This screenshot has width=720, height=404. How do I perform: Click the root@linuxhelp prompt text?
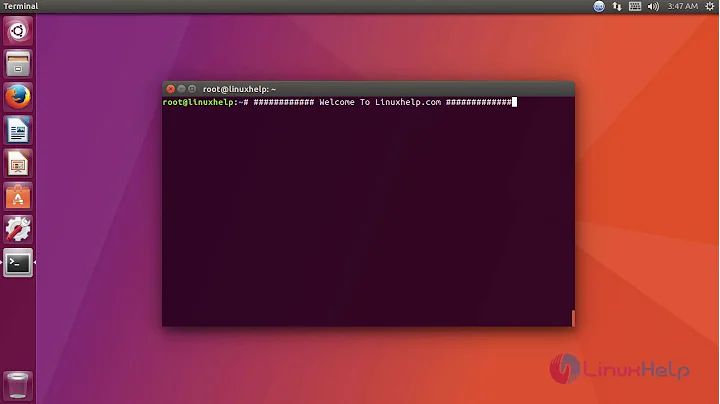click(205, 102)
